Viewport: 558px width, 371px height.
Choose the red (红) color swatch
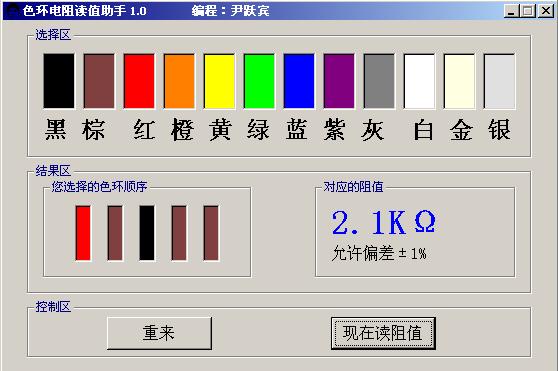click(139, 81)
